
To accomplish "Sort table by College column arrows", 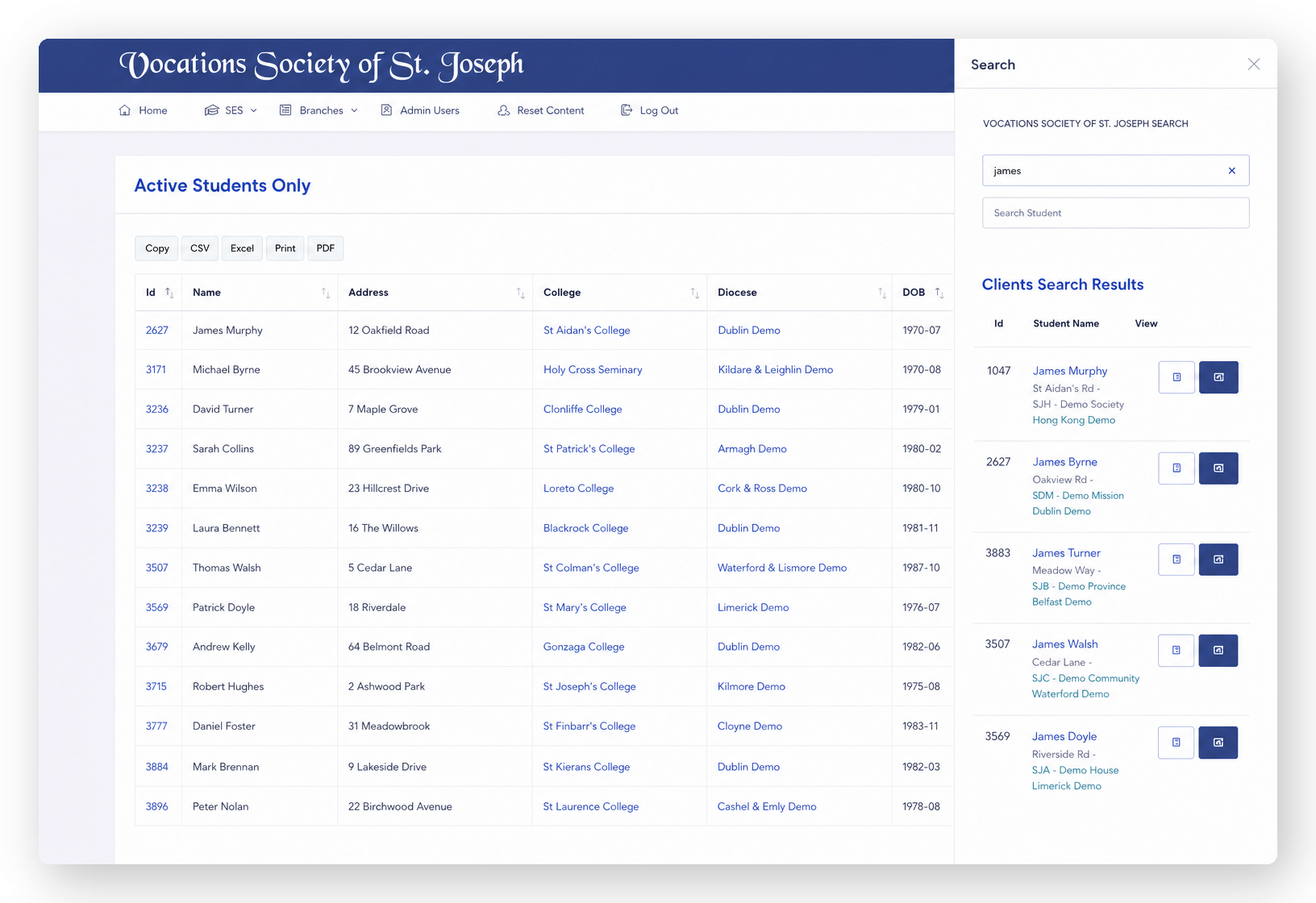I will tap(695, 293).
